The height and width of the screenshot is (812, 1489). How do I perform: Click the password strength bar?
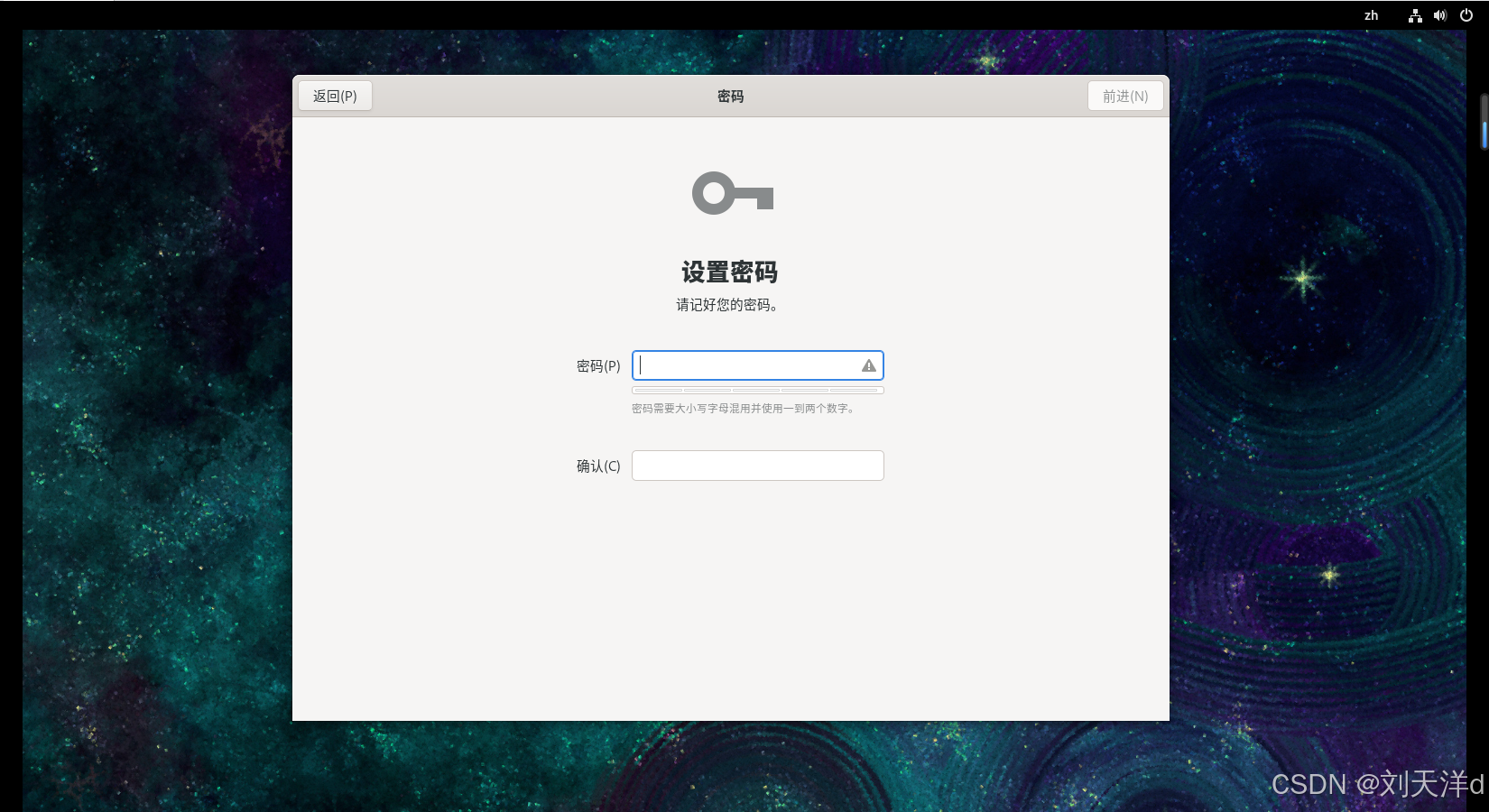tap(757, 390)
